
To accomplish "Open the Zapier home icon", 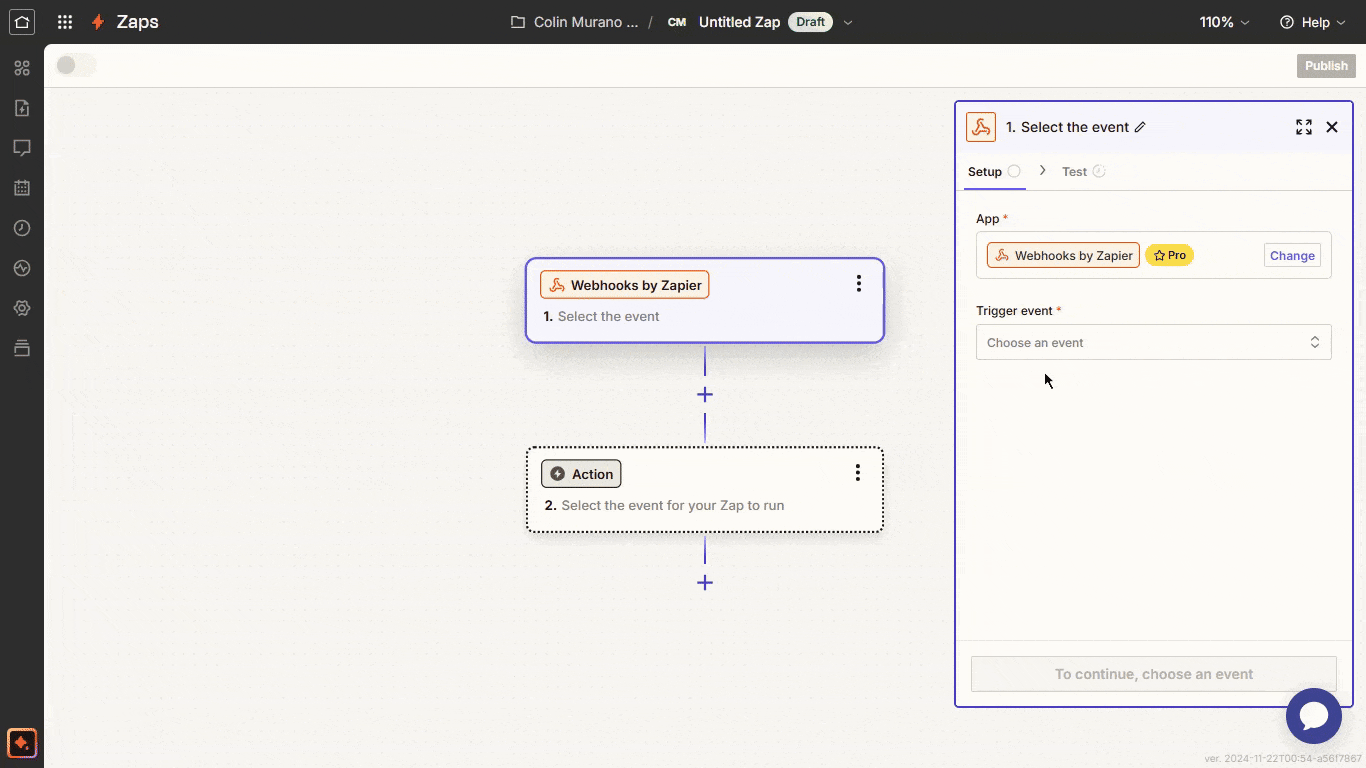I will tap(22, 22).
